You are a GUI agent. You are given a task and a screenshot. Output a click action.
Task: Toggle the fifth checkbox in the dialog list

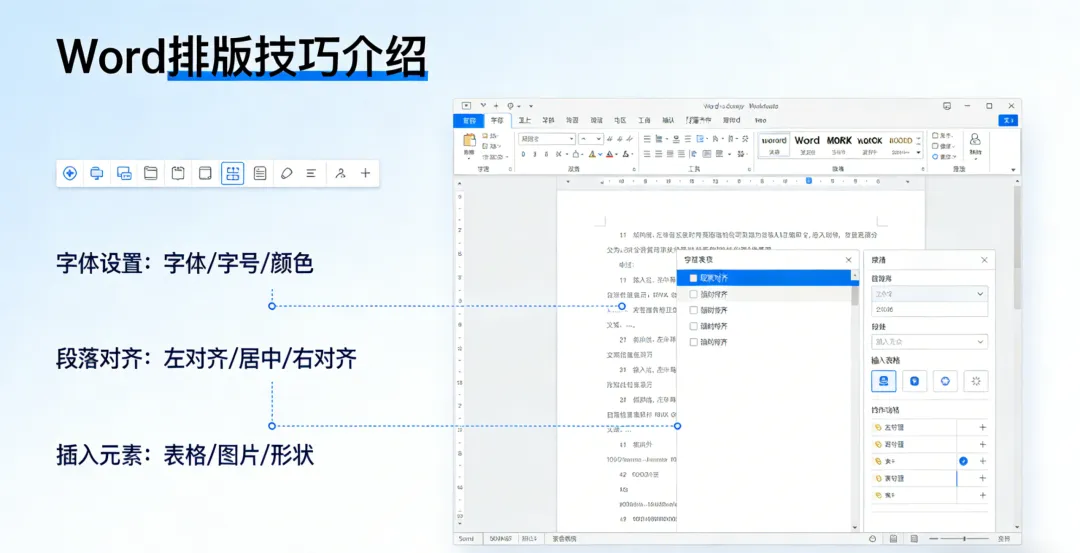(694, 342)
